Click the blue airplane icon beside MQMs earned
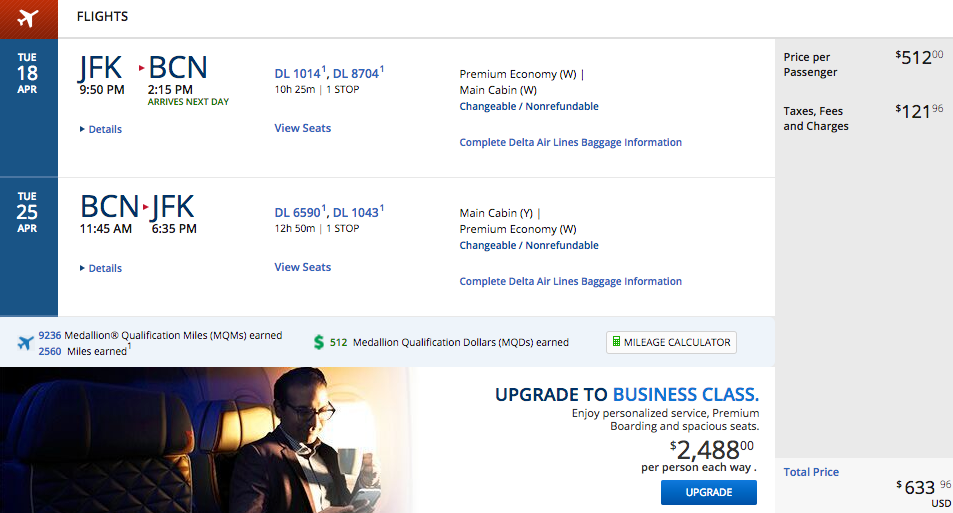Viewport: 953px width, 513px height. pyautogui.click(x=26, y=343)
